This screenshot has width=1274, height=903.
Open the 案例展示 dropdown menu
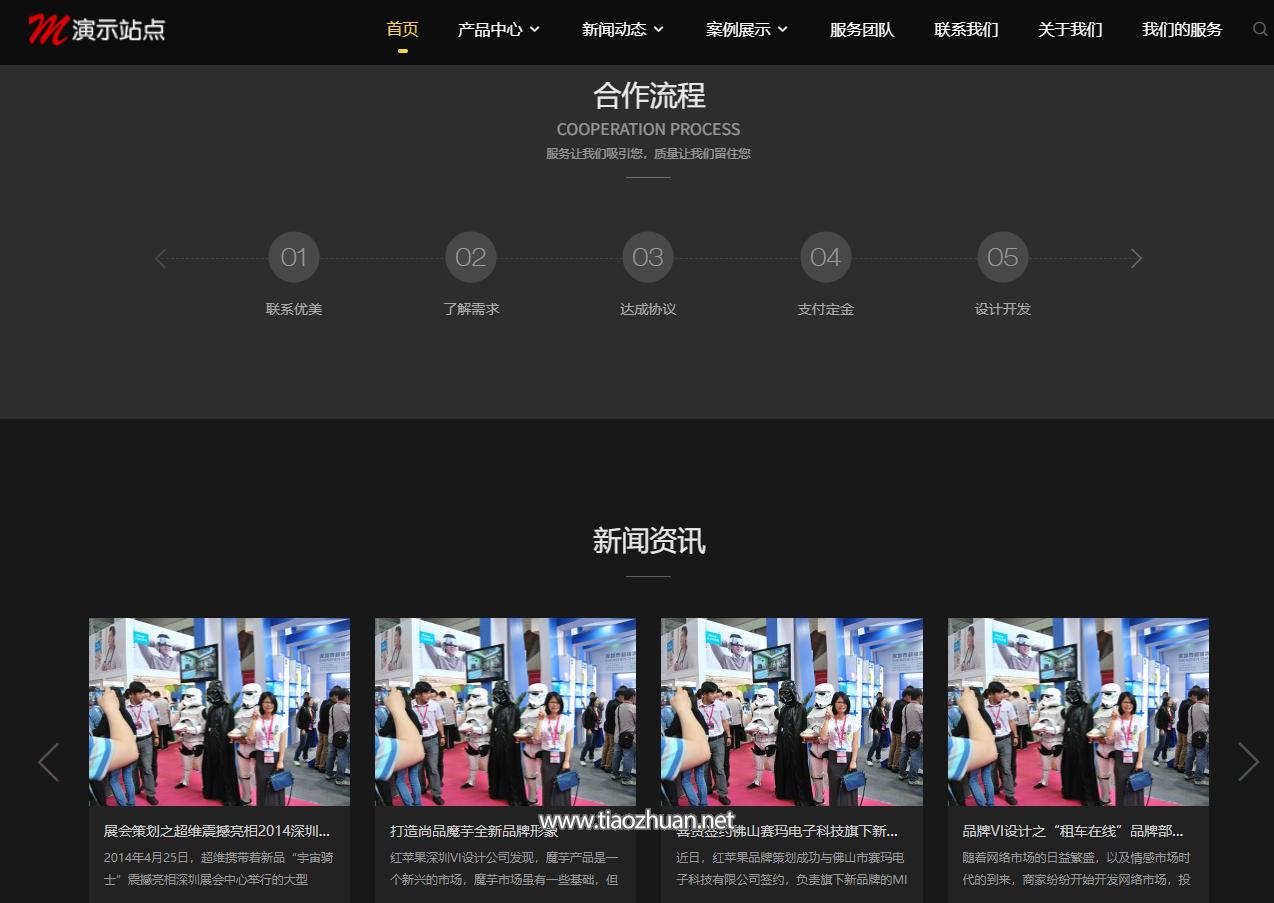[x=746, y=30]
